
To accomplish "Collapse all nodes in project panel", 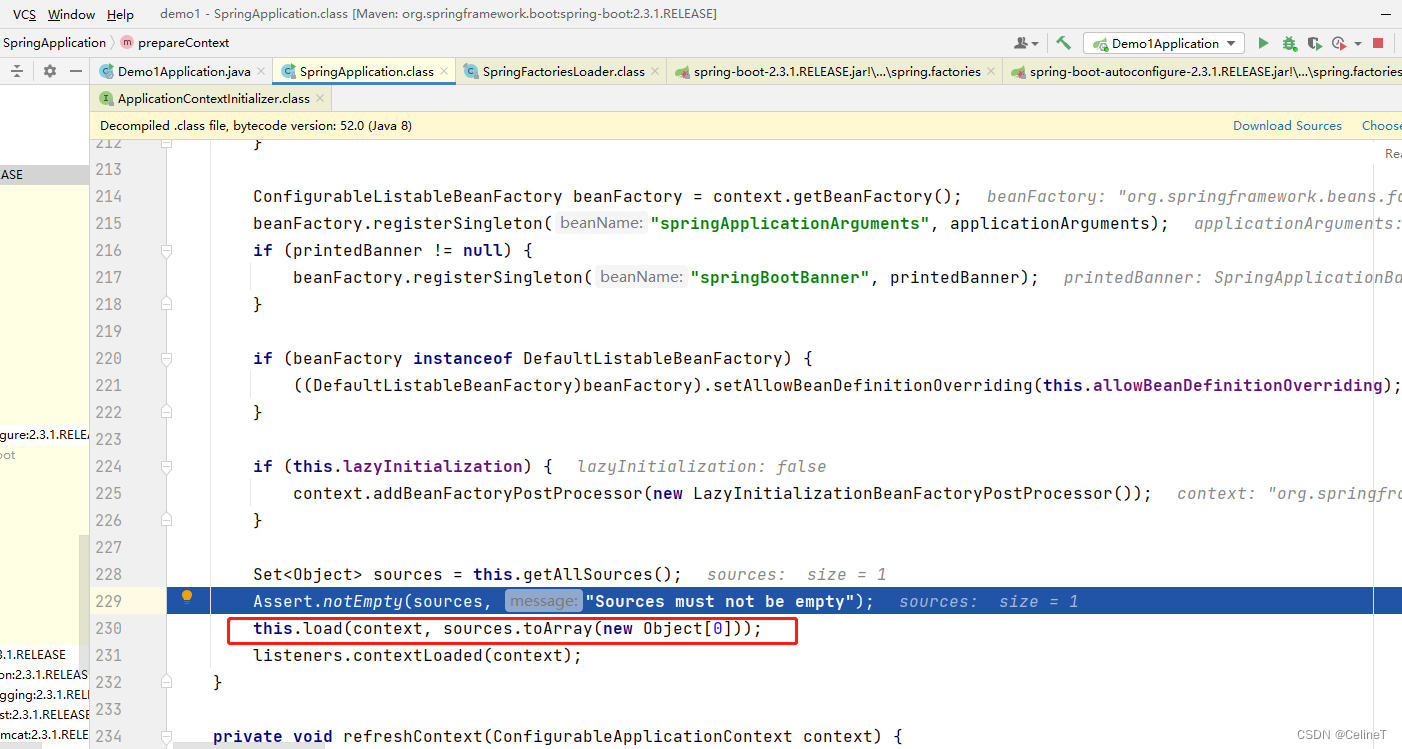I will click(x=16, y=71).
